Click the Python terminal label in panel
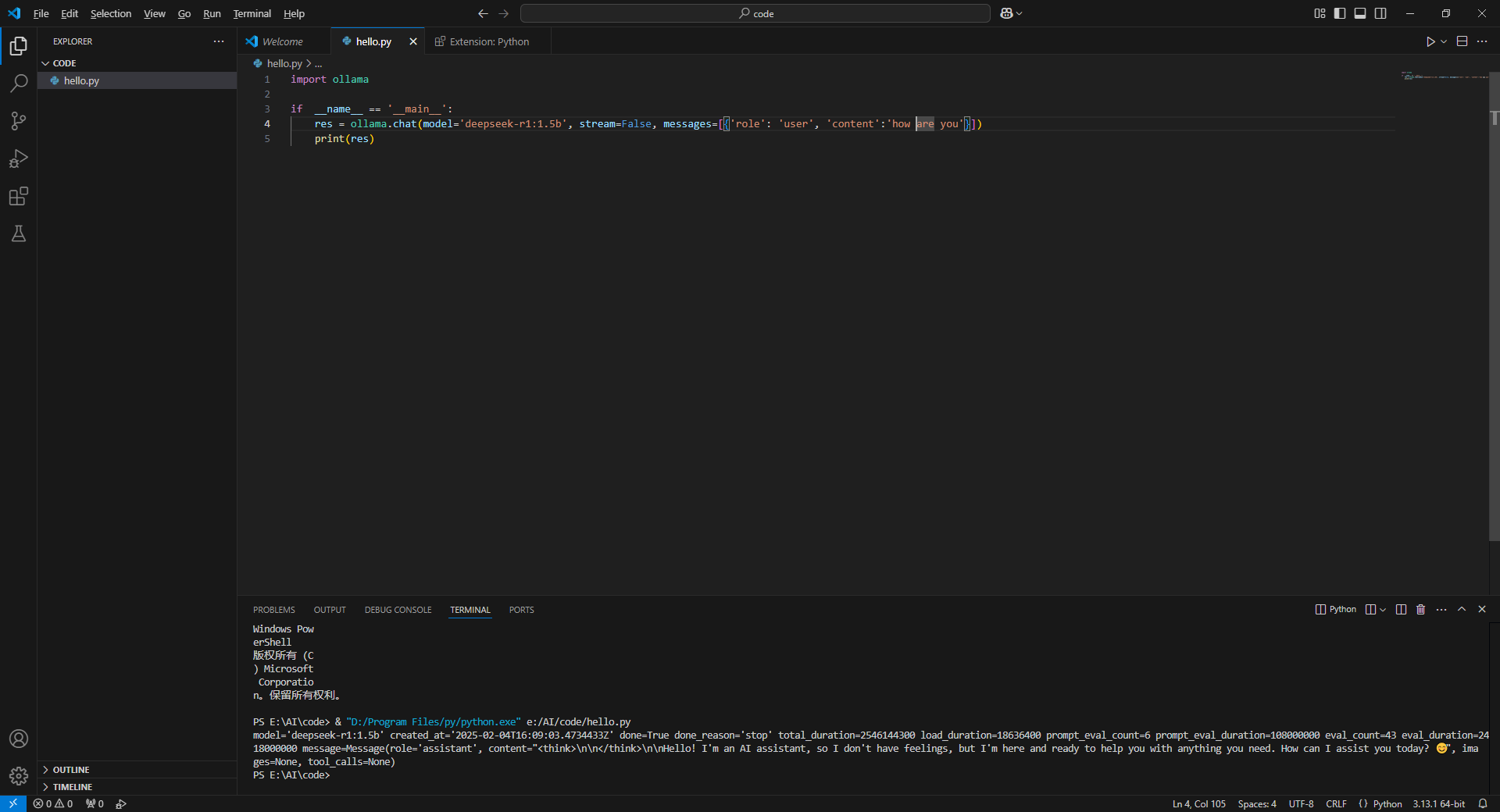This screenshot has height=812, width=1500. (x=1336, y=610)
